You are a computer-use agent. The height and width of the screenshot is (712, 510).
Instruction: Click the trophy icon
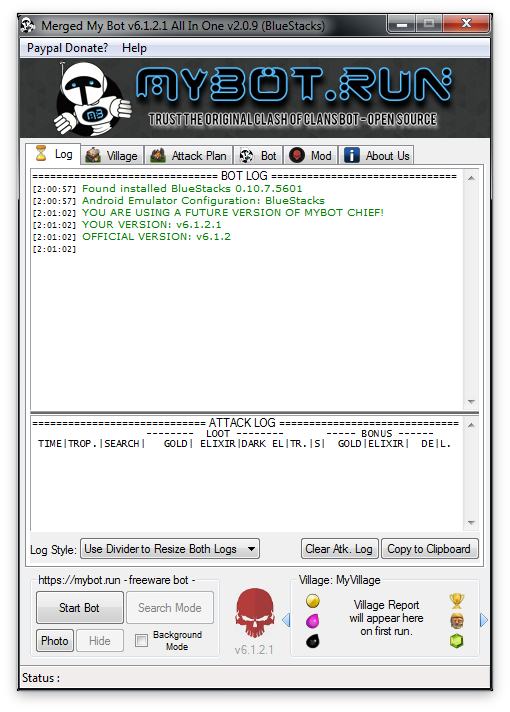tap(456, 601)
